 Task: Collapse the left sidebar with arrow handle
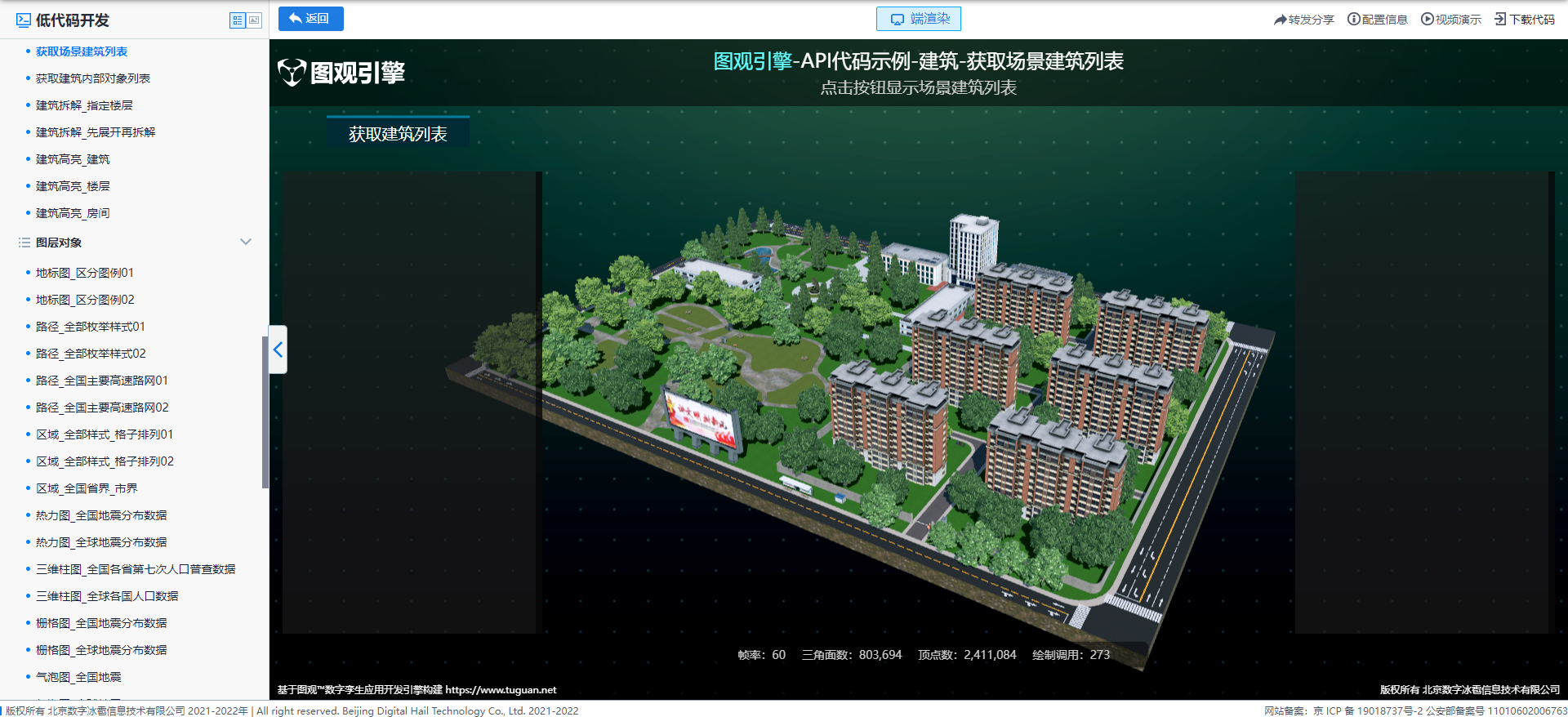[278, 350]
